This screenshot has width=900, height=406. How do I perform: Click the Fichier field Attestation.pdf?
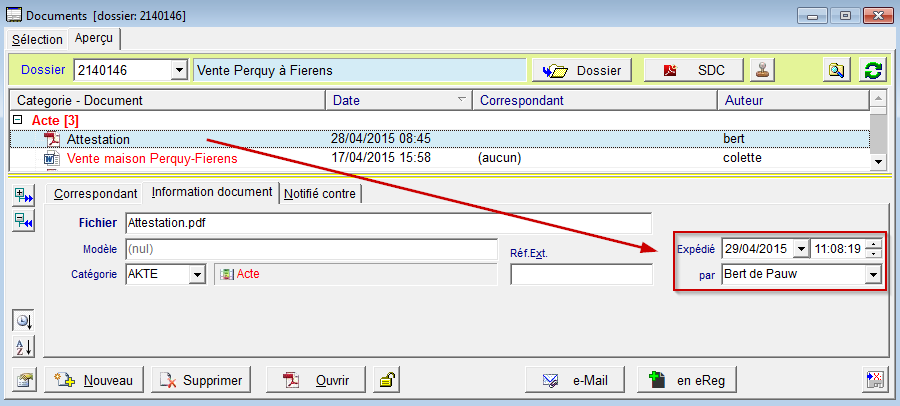(x=389, y=223)
